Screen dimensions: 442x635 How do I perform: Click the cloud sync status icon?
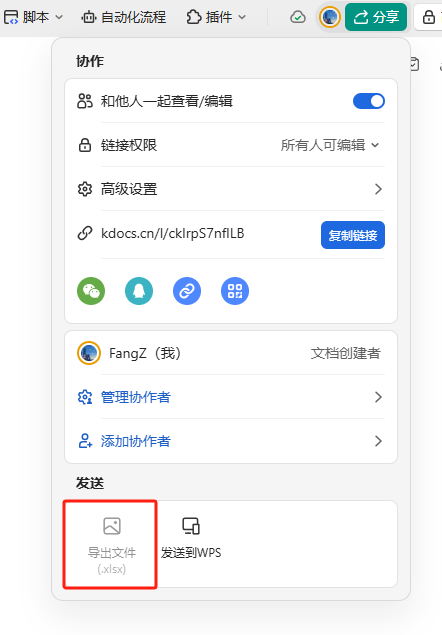point(298,17)
